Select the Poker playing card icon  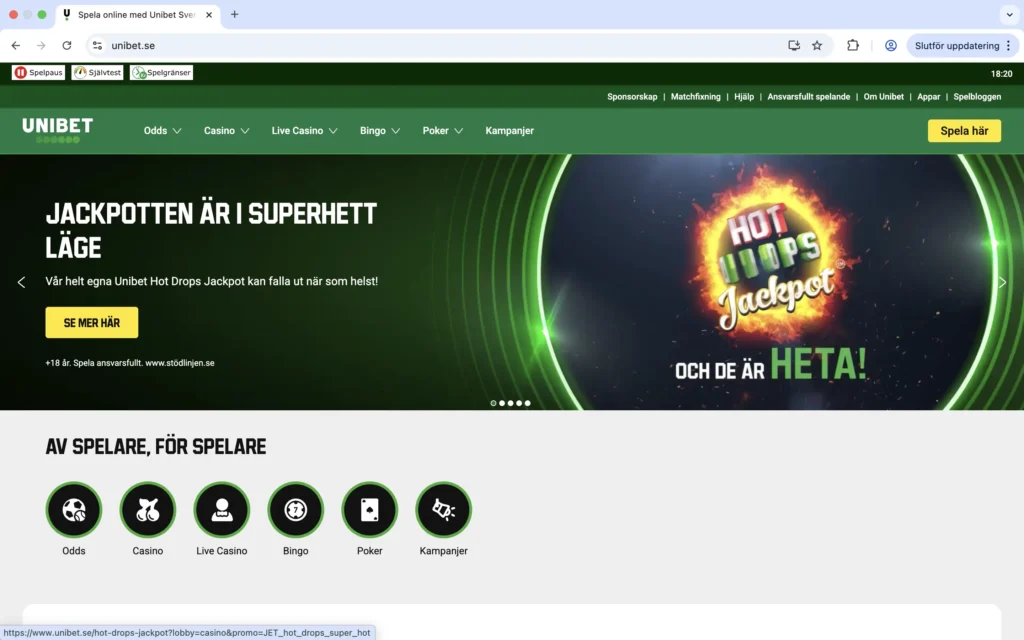click(x=369, y=509)
